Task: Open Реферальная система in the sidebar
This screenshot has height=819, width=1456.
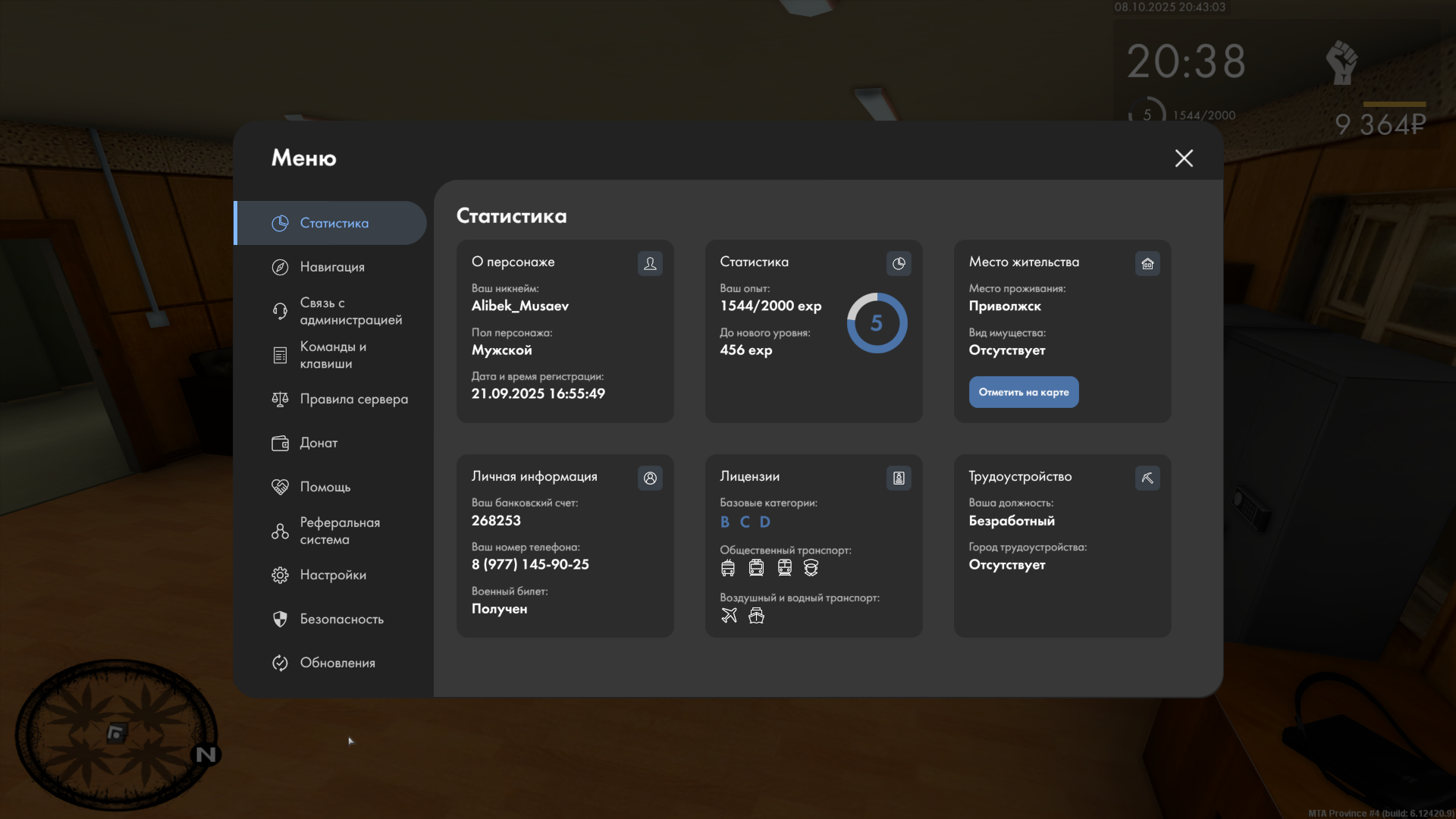Action: pos(339,531)
